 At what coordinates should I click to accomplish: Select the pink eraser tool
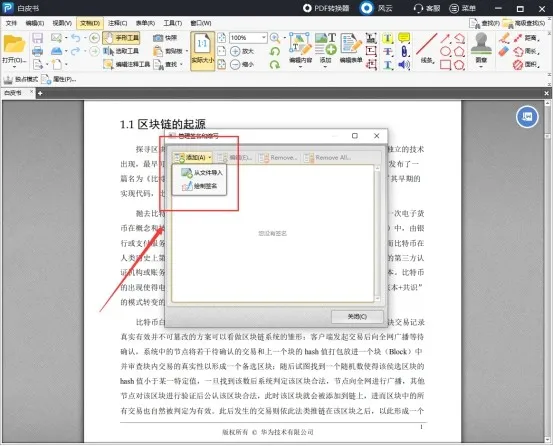(504, 51)
